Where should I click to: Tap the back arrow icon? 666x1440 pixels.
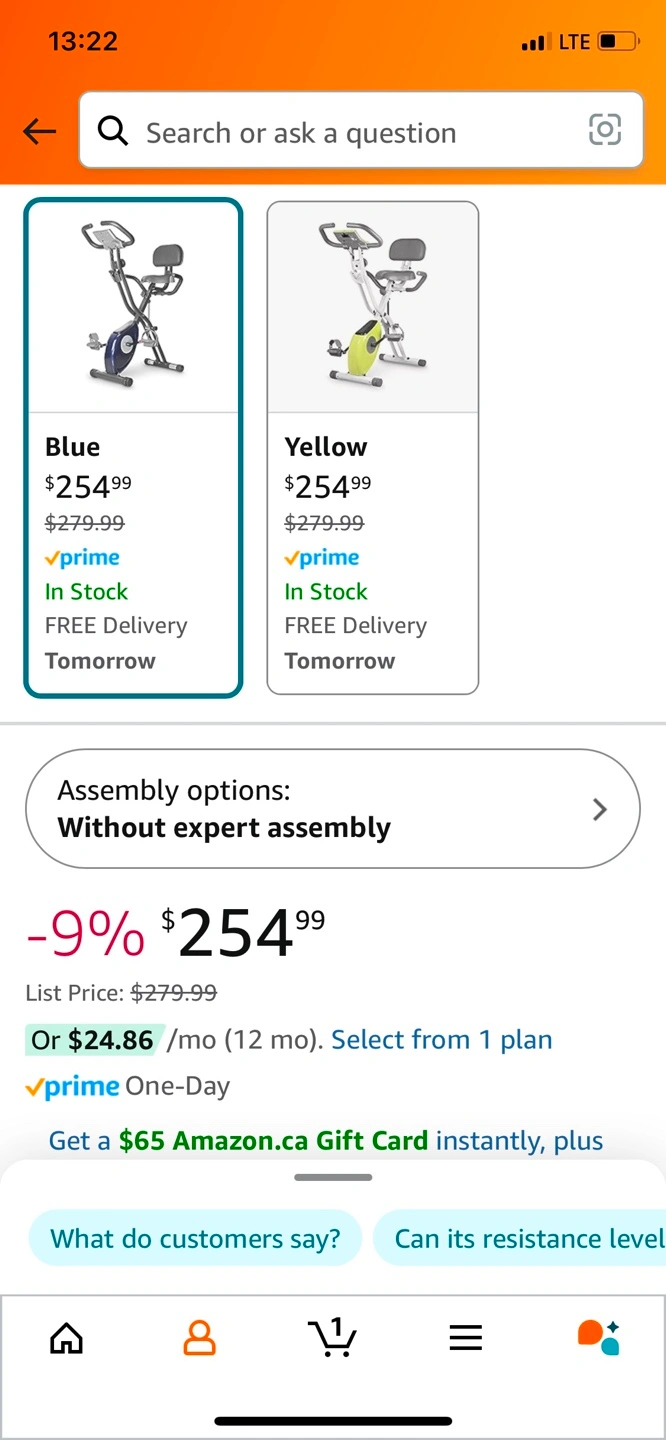(x=40, y=131)
